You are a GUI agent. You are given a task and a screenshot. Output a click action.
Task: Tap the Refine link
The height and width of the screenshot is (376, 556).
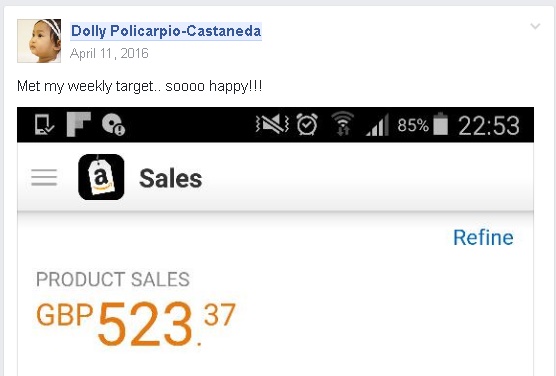tap(483, 237)
